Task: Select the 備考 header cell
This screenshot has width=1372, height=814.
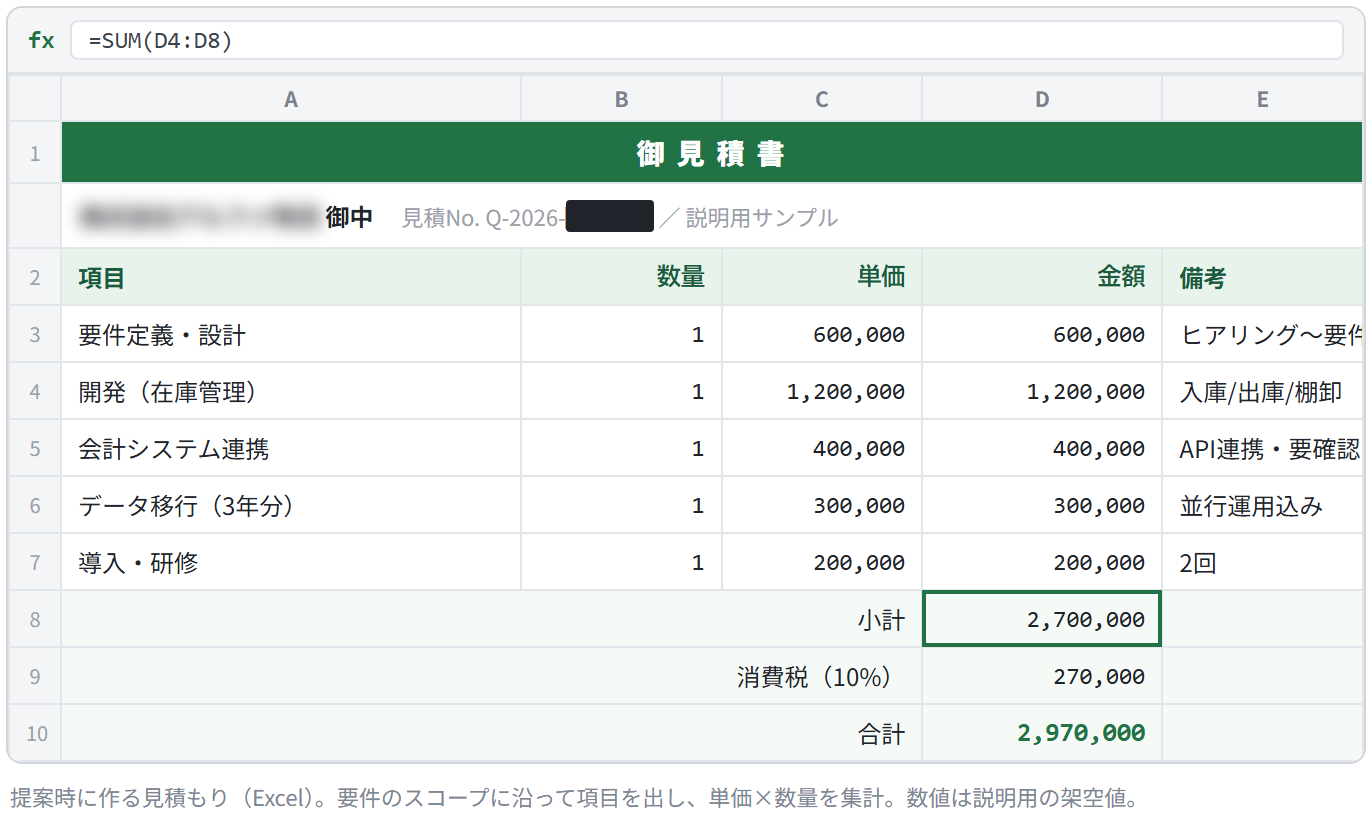Action: (1263, 277)
